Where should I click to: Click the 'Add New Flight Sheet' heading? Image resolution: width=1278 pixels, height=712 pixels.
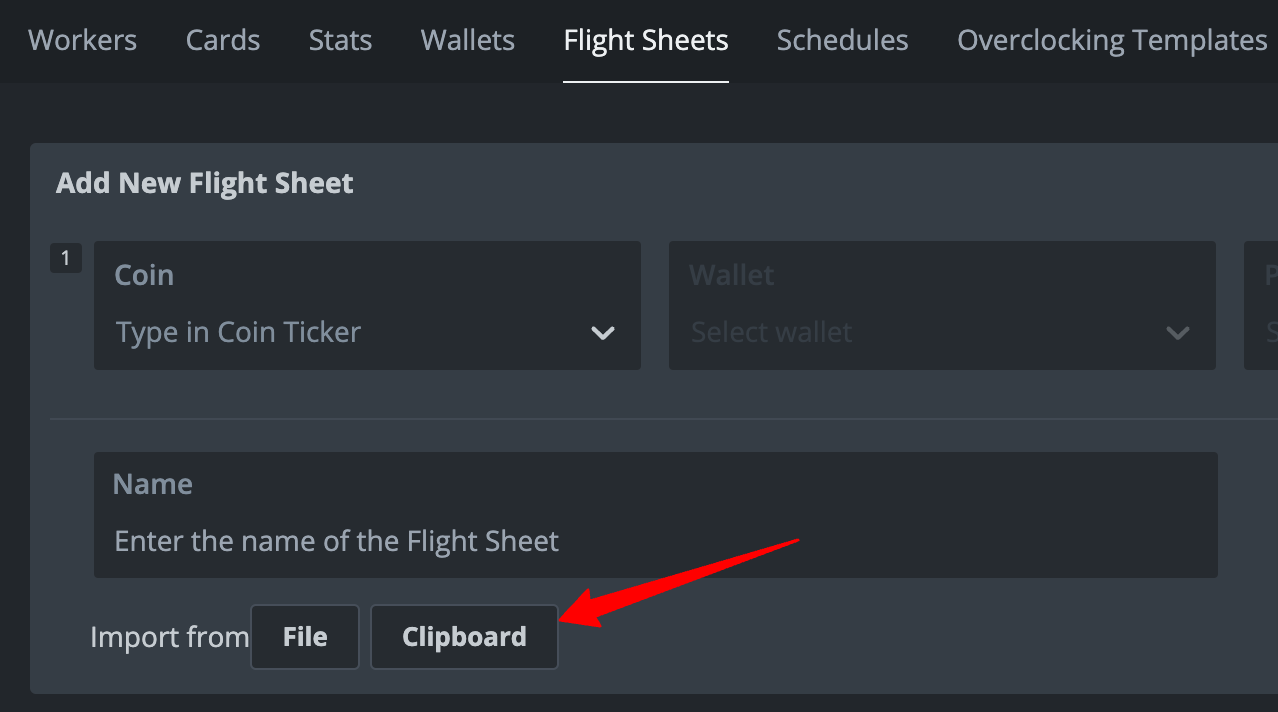205,183
